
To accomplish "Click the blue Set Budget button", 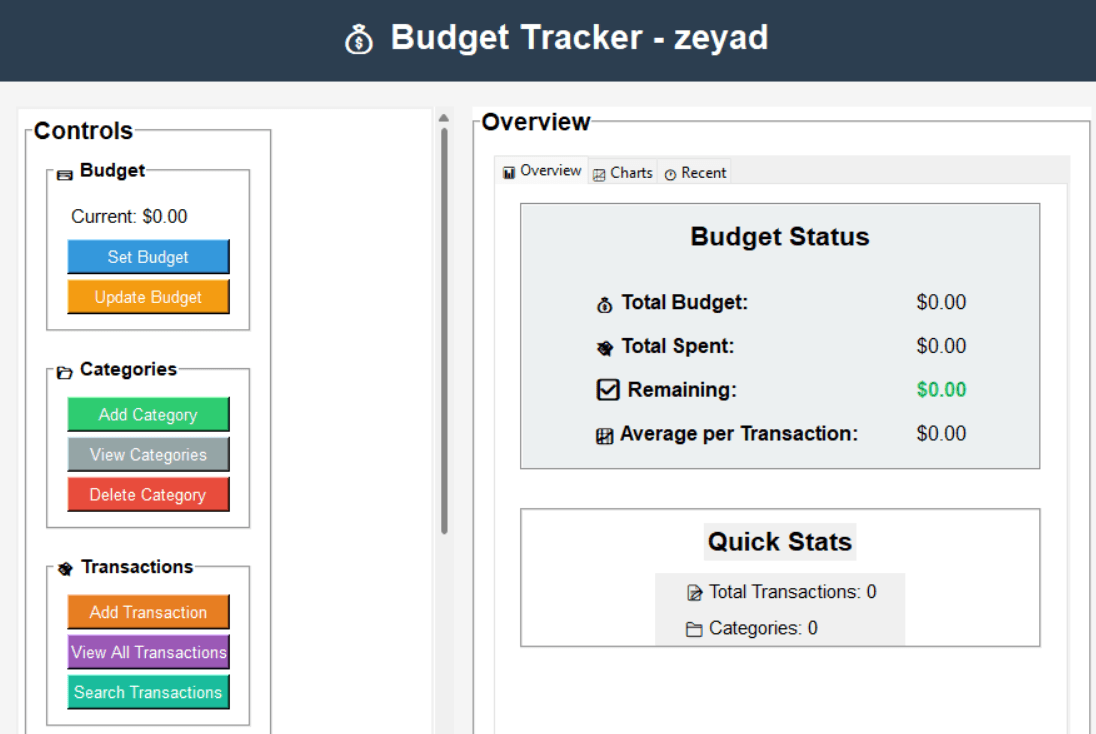I will click(x=148, y=257).
